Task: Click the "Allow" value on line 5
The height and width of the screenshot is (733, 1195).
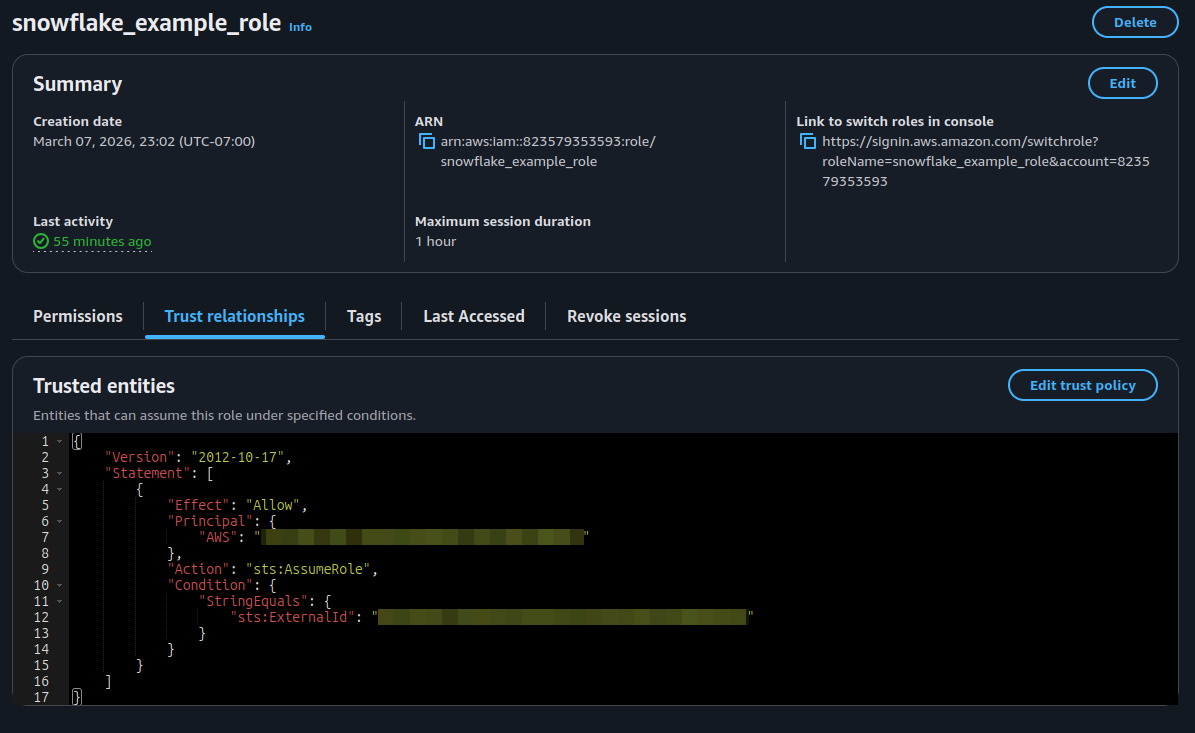Action: click(x=274, y=505)
